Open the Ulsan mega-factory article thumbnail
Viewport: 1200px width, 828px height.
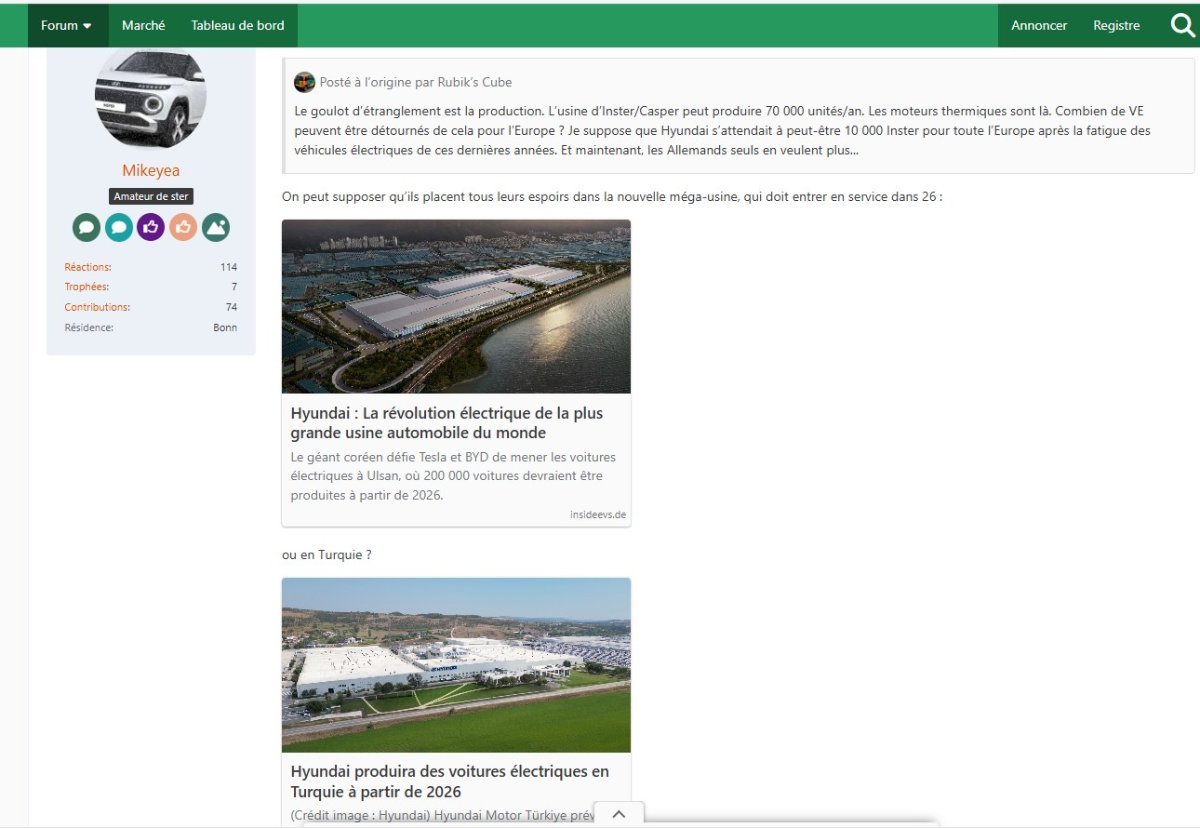point(456,306)
